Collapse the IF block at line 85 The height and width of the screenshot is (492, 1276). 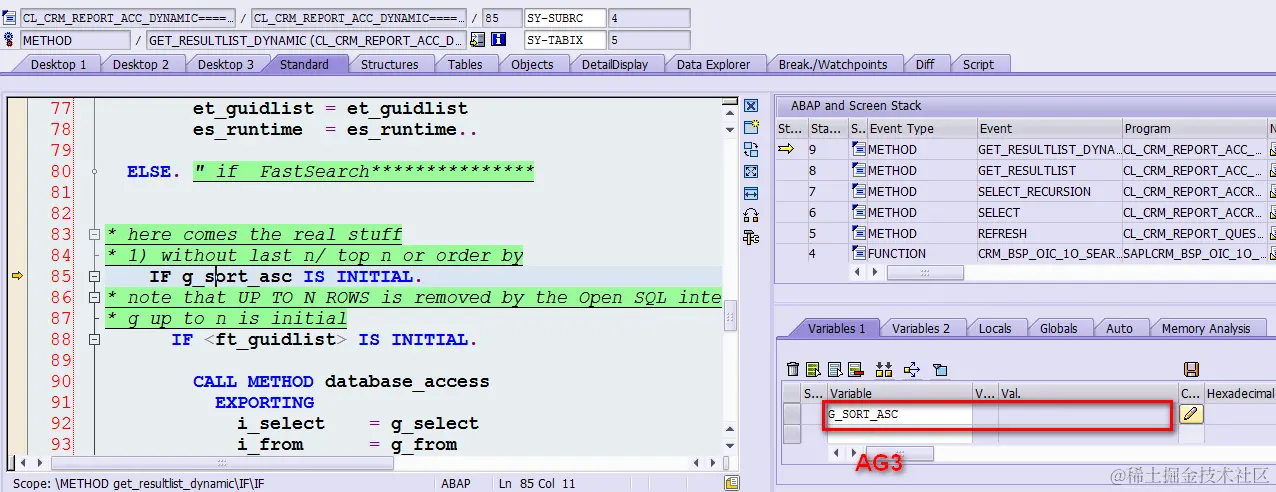[x=94, y=277]
